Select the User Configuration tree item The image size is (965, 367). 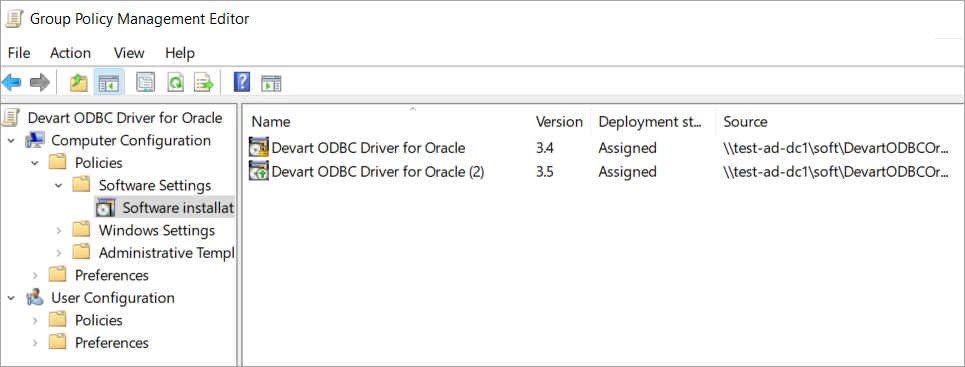click(113, 298)
